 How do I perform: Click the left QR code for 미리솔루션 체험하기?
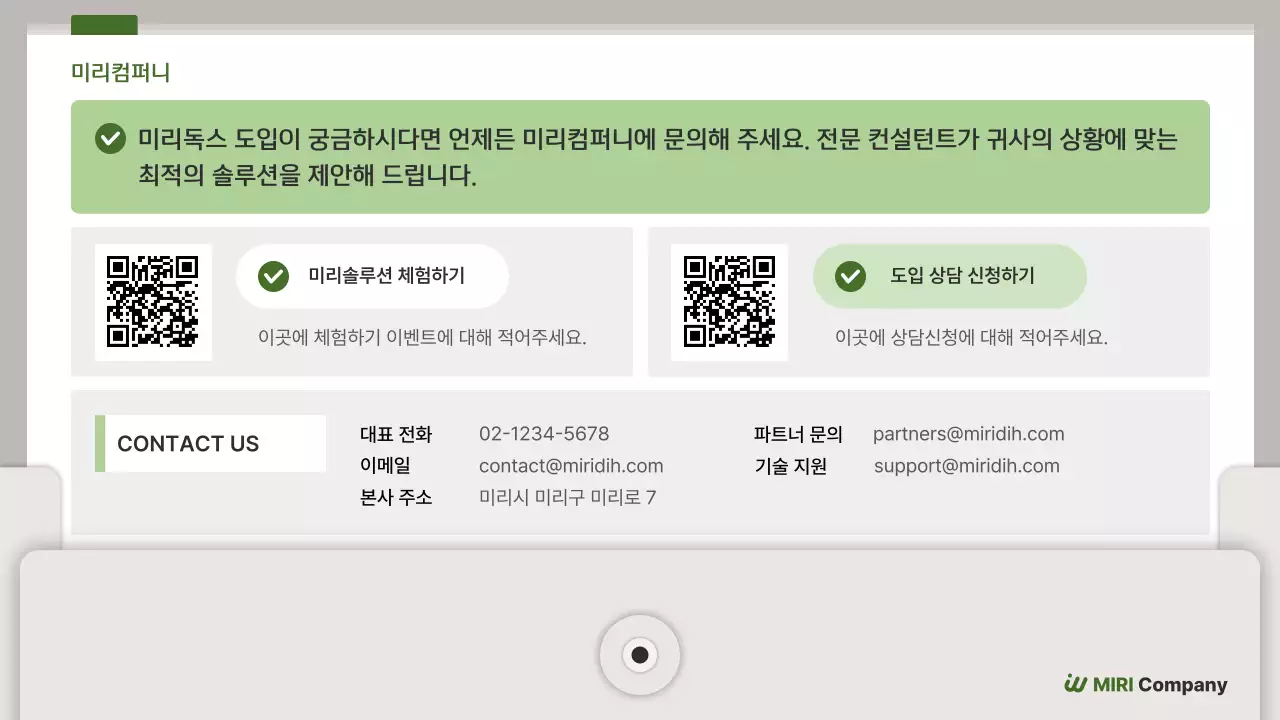[153, 301]
